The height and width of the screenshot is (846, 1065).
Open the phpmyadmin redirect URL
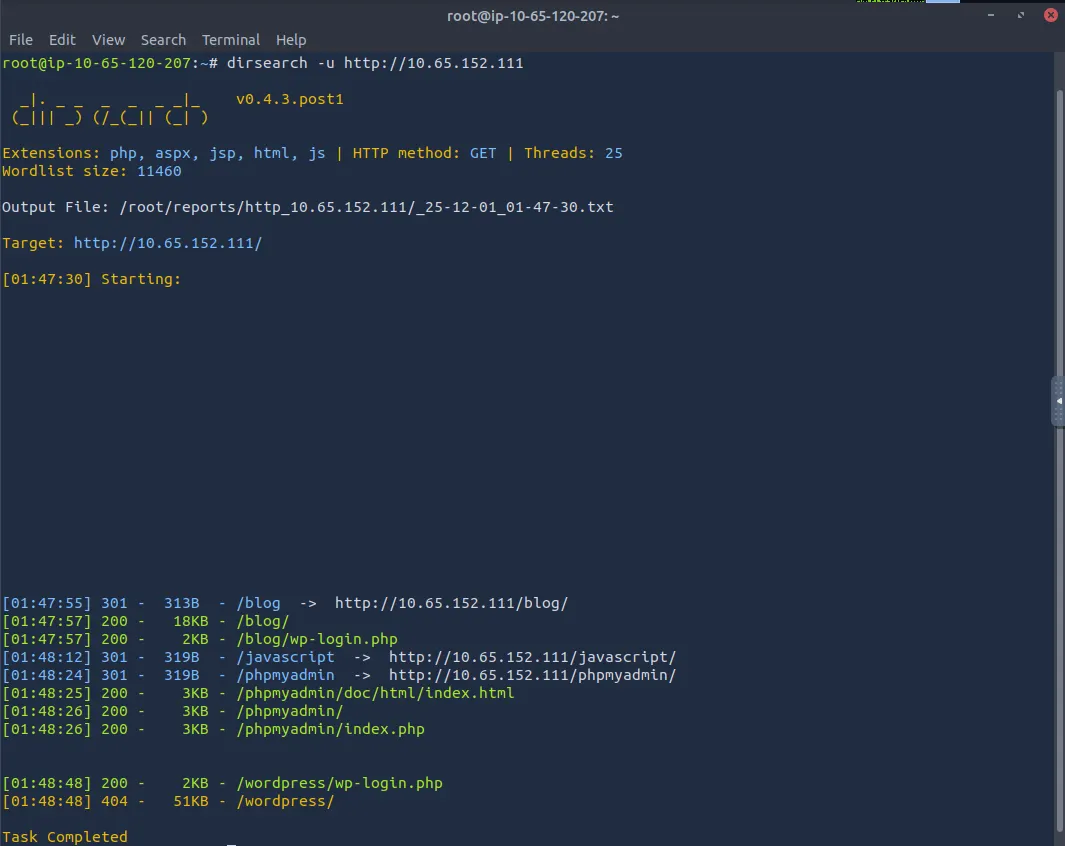pyautogui.click(x=532, y=675)
